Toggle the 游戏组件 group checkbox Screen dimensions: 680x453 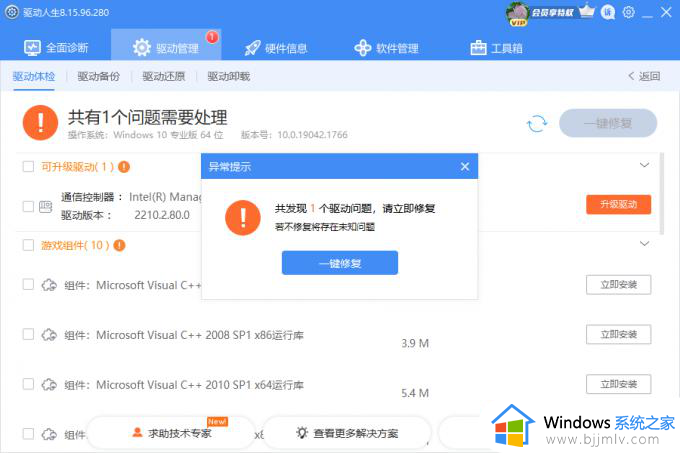28,245
